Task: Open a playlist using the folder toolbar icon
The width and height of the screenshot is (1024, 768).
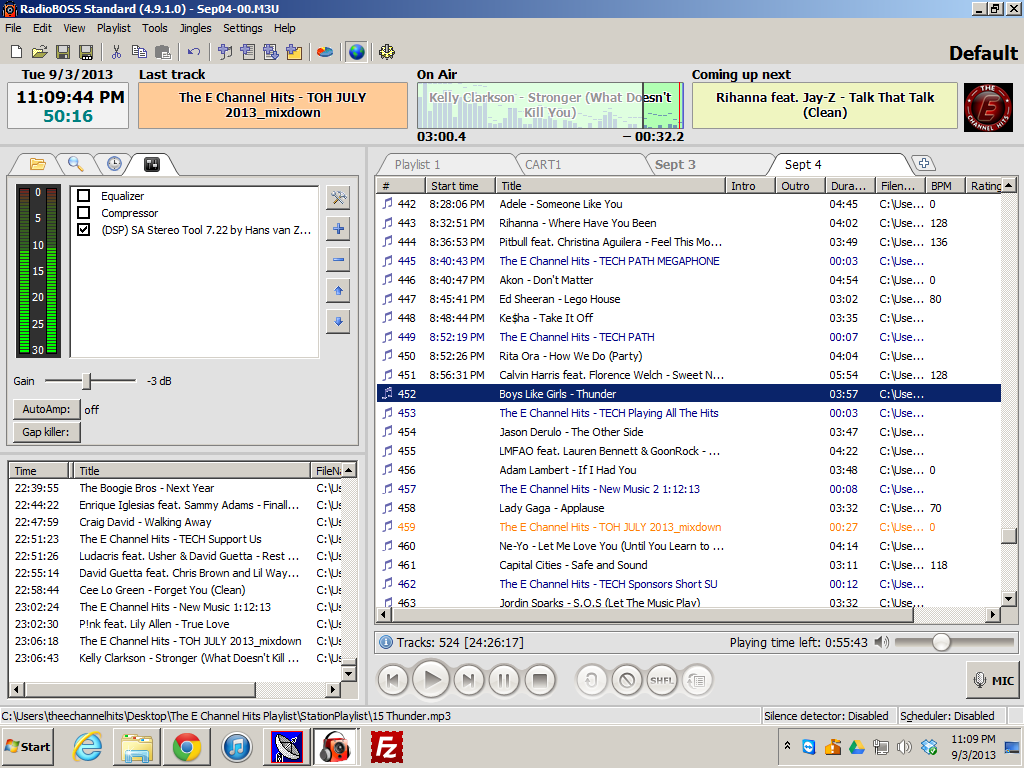Action: tap(39, 52)
